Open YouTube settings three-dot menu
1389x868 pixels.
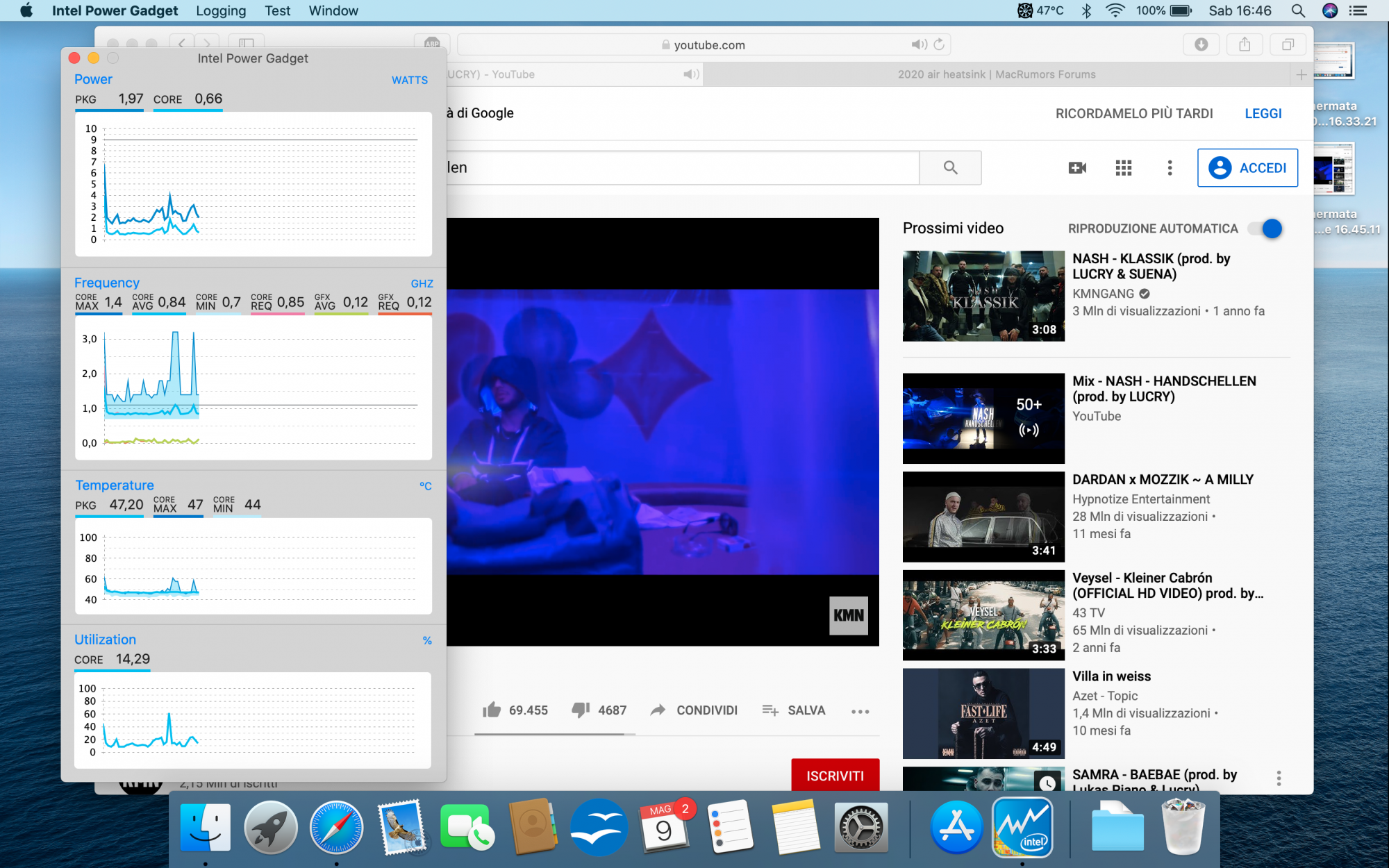click(x=1170, y=167)
